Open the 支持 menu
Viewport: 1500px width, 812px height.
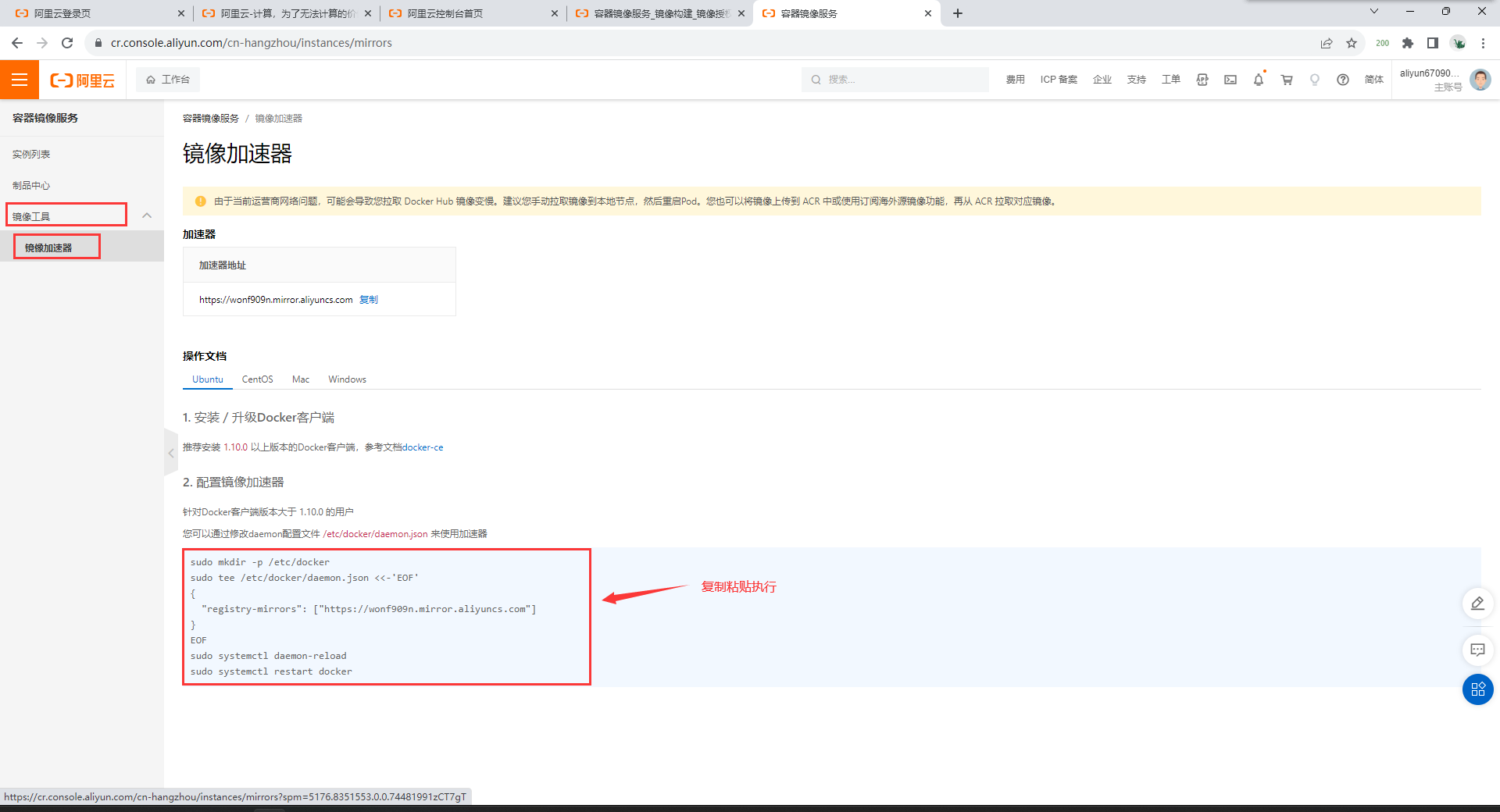coord(1137,80)
